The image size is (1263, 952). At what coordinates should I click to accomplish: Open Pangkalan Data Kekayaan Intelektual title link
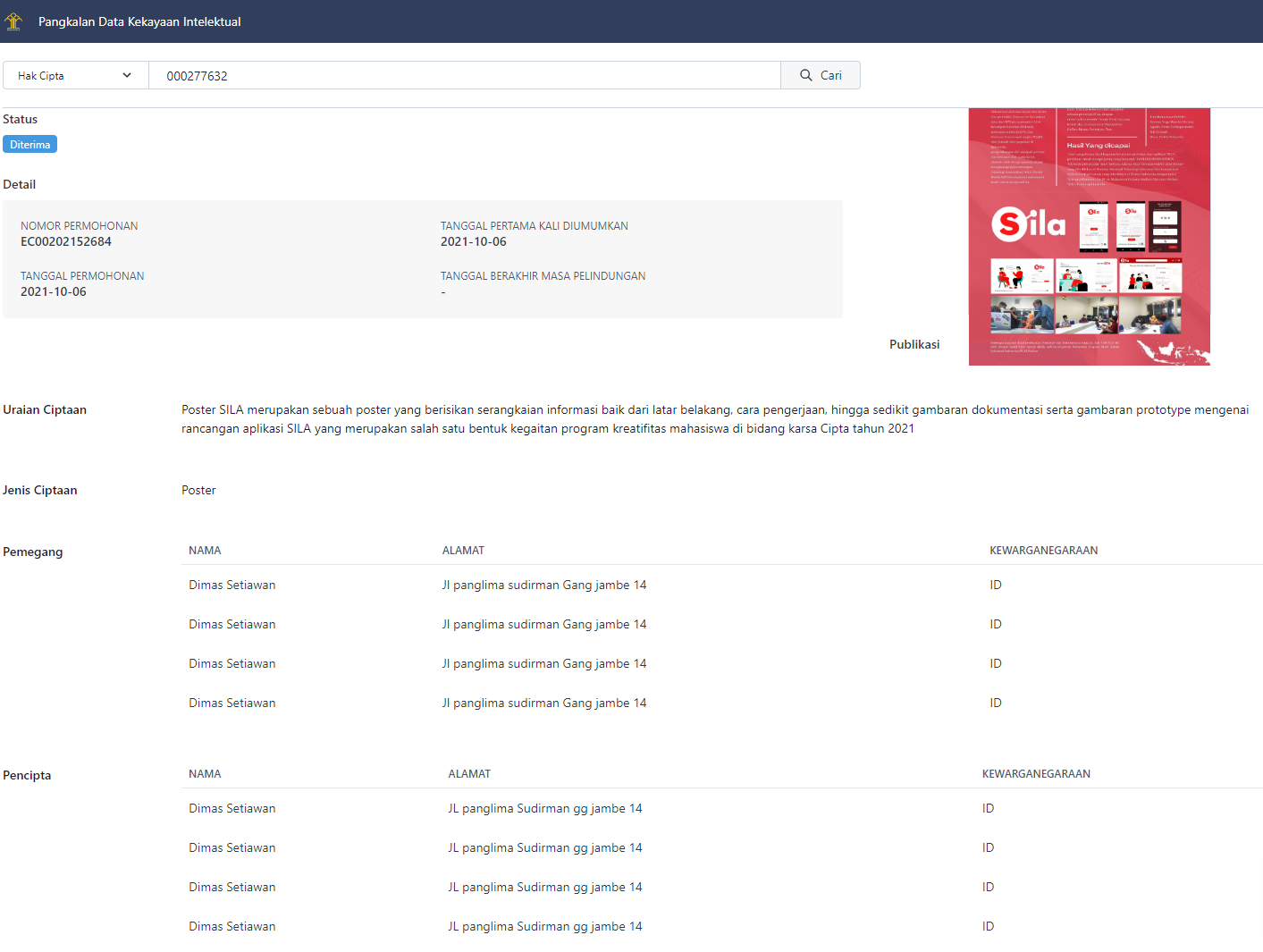139,21
